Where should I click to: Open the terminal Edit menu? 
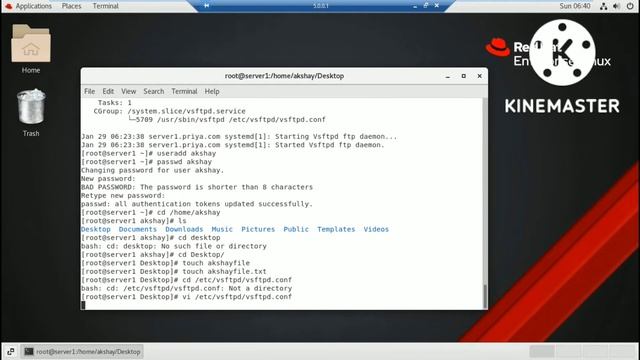tap(108, 91)
